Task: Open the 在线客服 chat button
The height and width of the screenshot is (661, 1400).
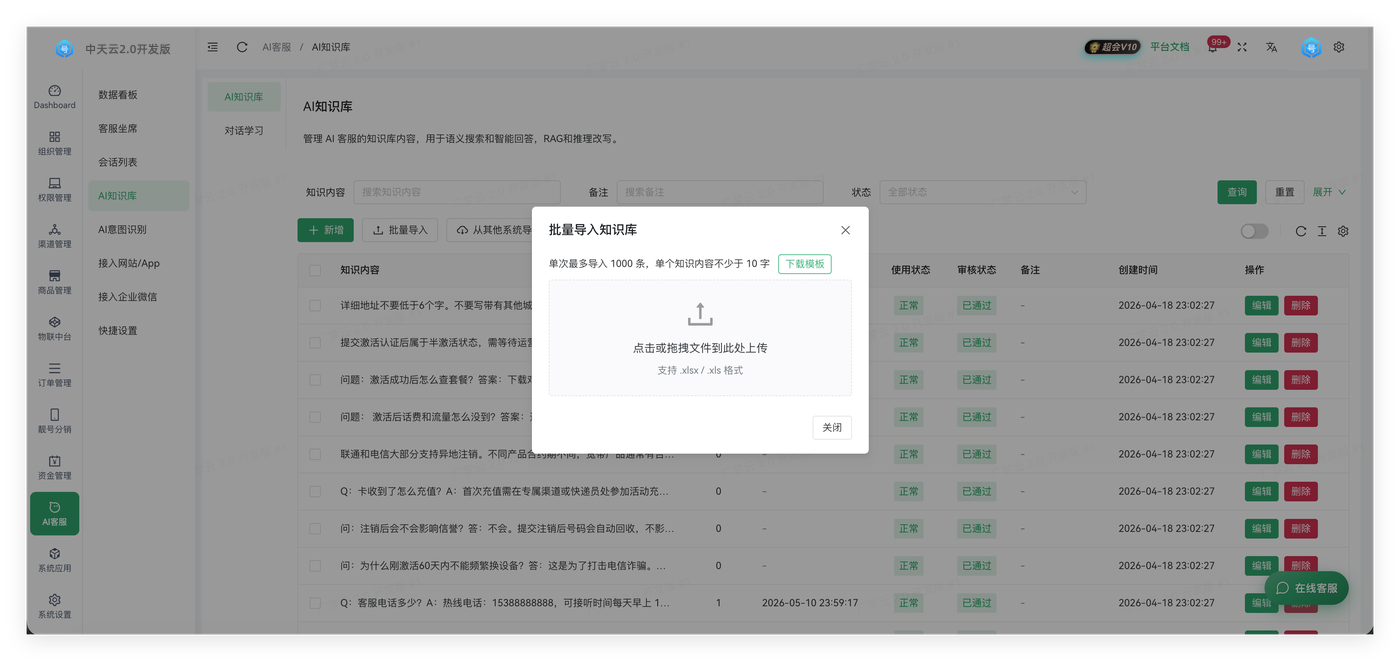Action: [1306, 588]
